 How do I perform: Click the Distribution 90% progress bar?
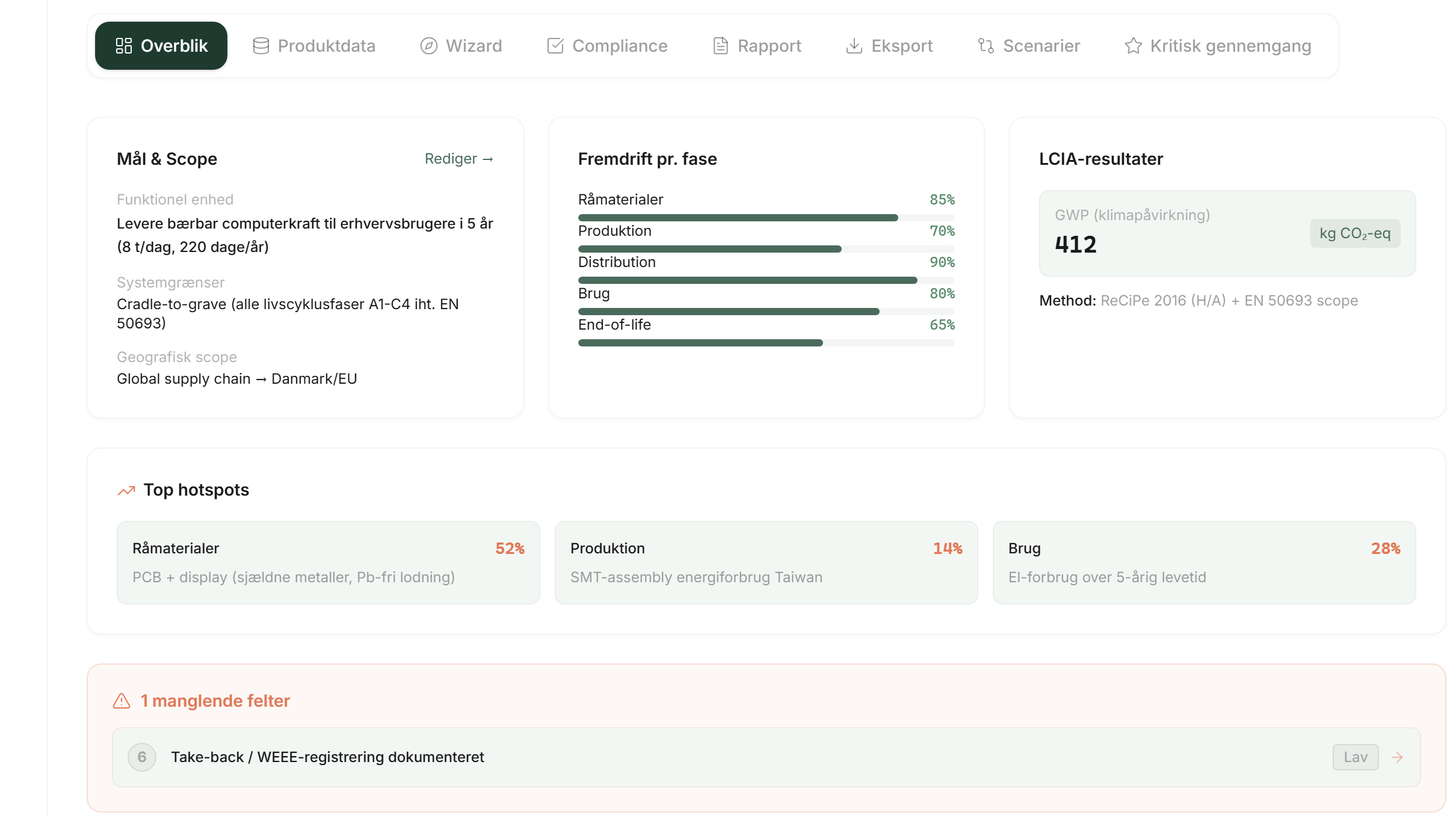tap(767, 280)
